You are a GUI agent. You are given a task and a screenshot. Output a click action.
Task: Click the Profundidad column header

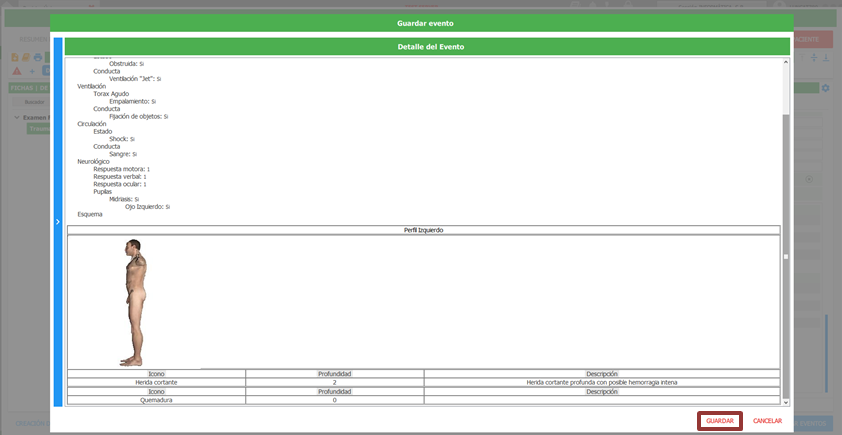(334, 373)
